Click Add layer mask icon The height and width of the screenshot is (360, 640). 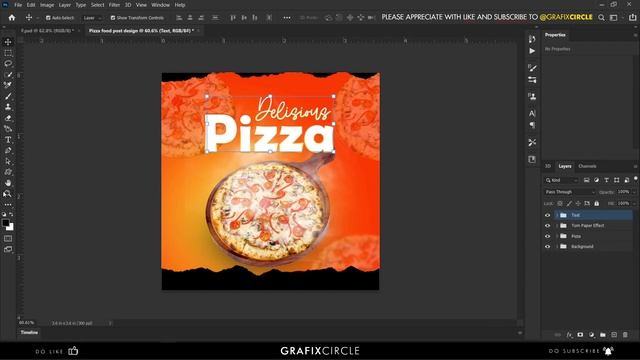(x=580, y=335)
